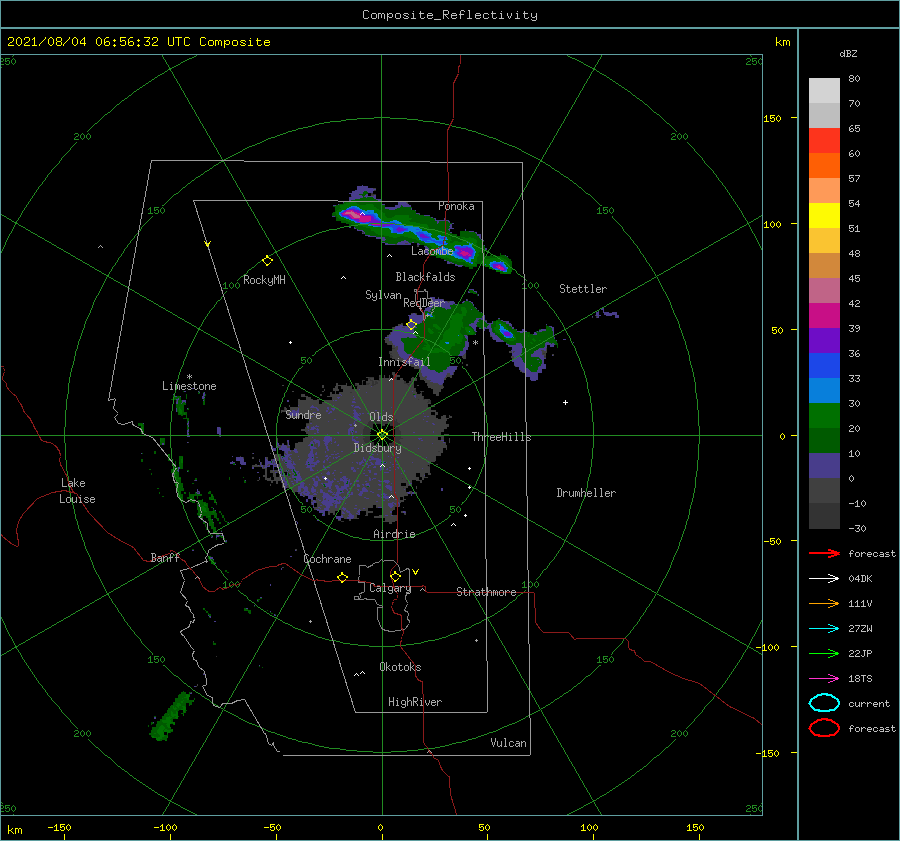Click the cyan 27ZW arrow in legend
This screenshot has height=841, width=900.
825,629
